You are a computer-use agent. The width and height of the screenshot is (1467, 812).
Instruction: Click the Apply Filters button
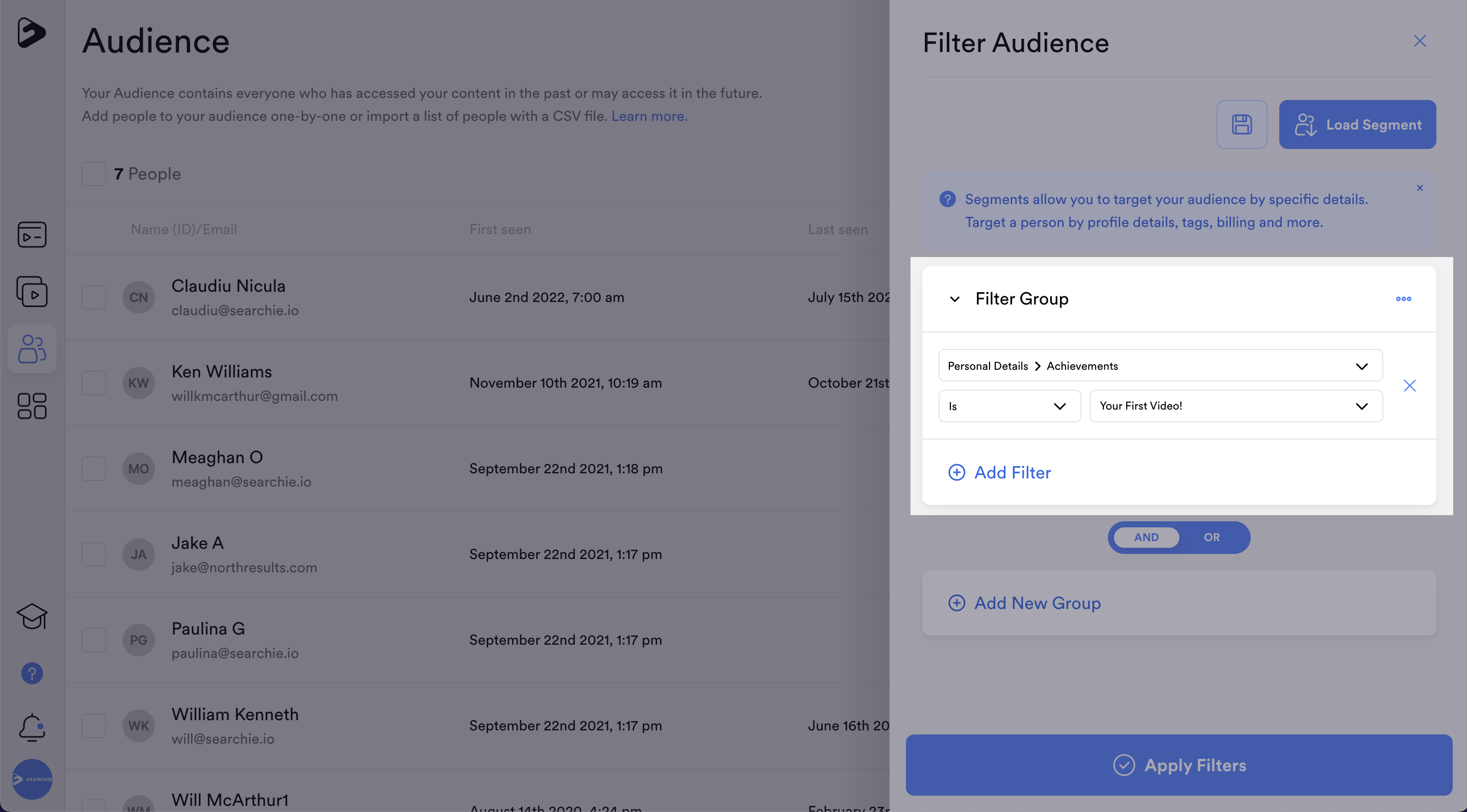(1179, 765)
